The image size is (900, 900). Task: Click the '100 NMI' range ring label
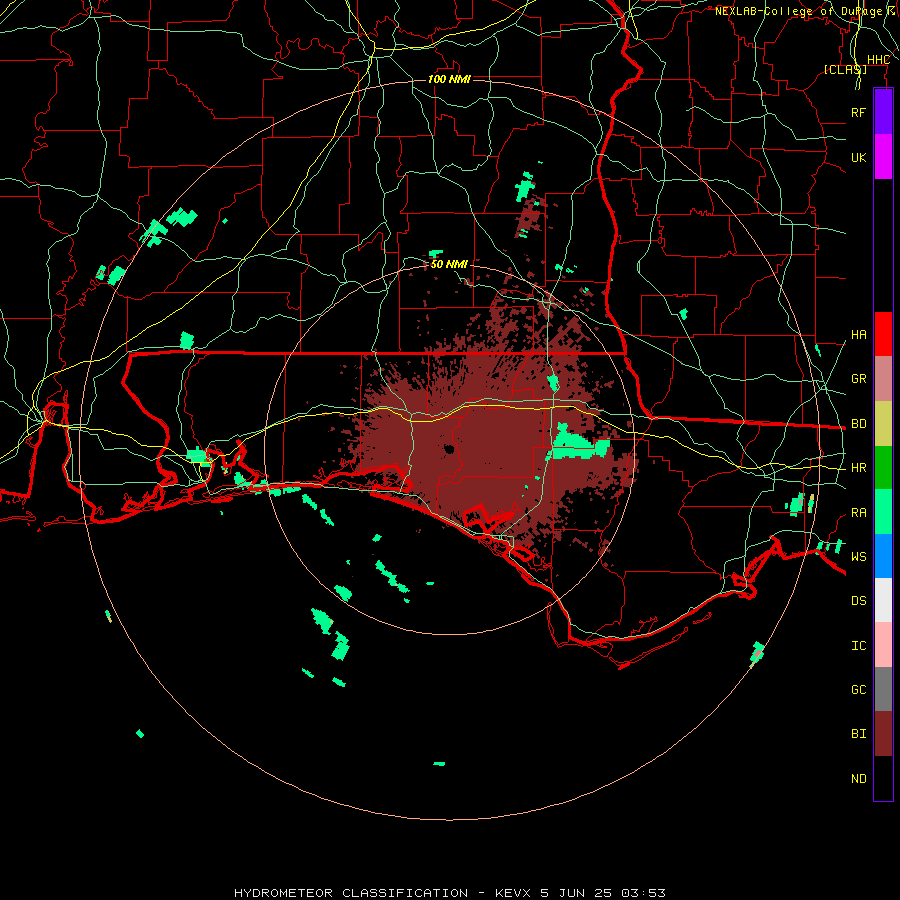[449, 79]
